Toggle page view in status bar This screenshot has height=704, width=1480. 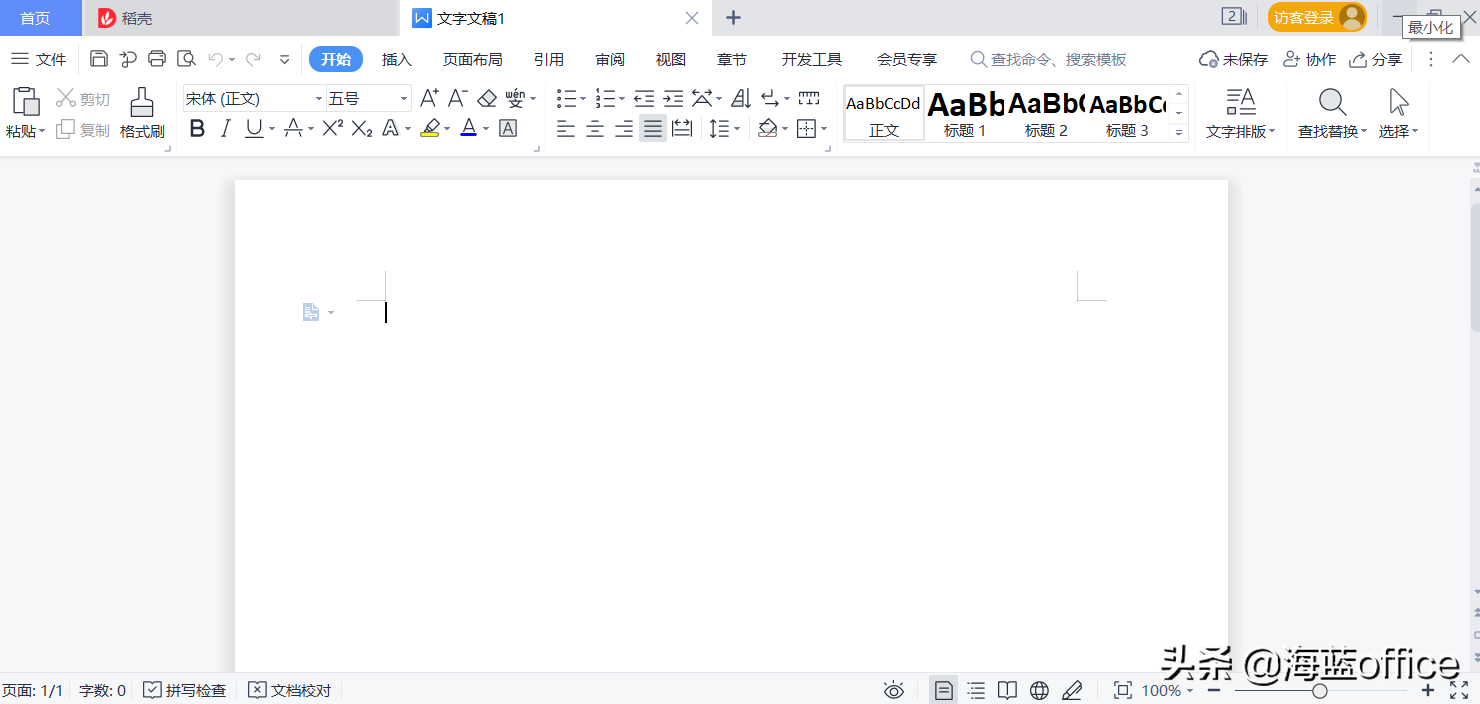pyautogui.click(x=943, y=690)
